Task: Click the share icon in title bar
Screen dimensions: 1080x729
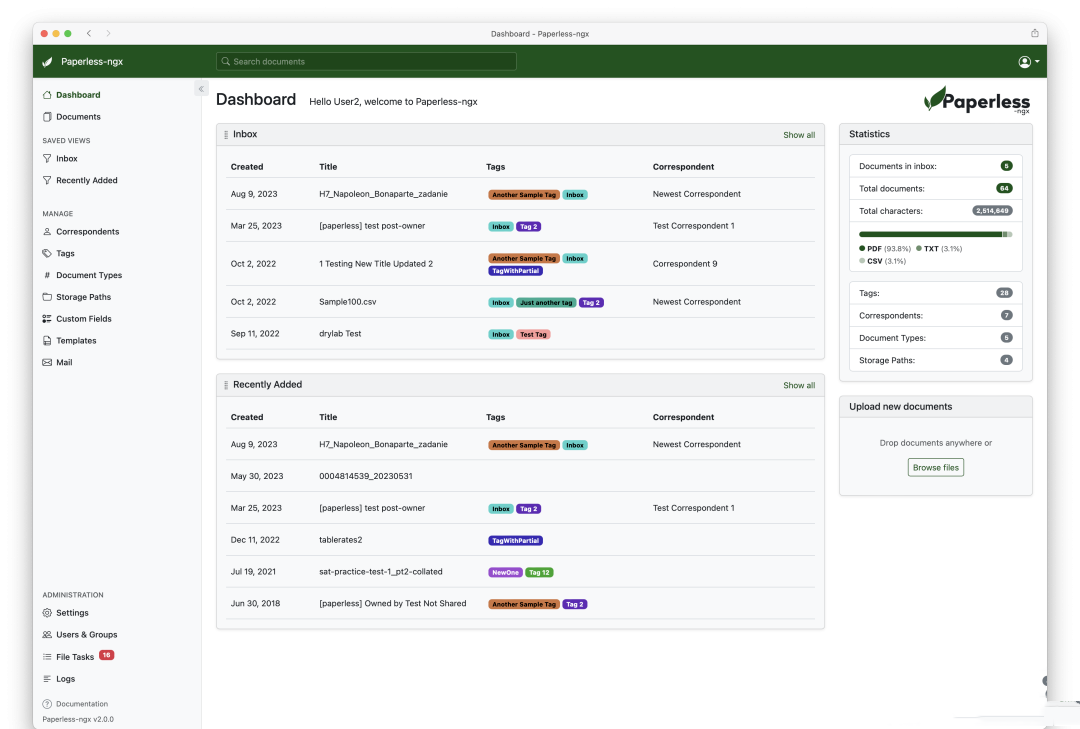Action: (1035, 33)
